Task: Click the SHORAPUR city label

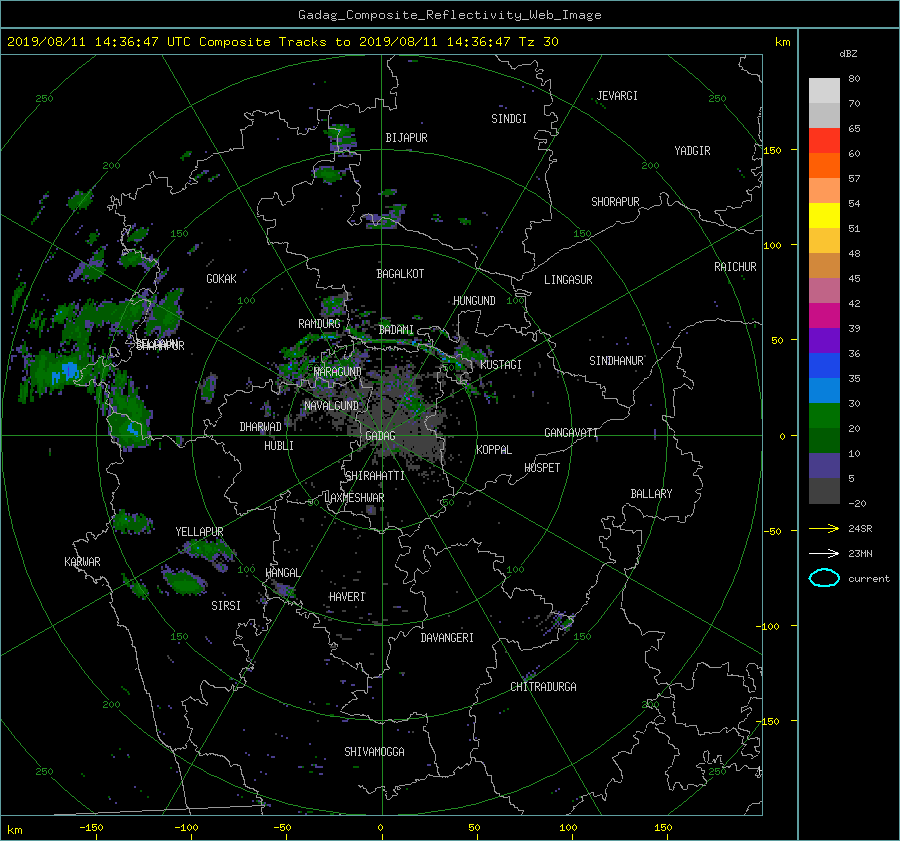Action: [x=615, y=202]
